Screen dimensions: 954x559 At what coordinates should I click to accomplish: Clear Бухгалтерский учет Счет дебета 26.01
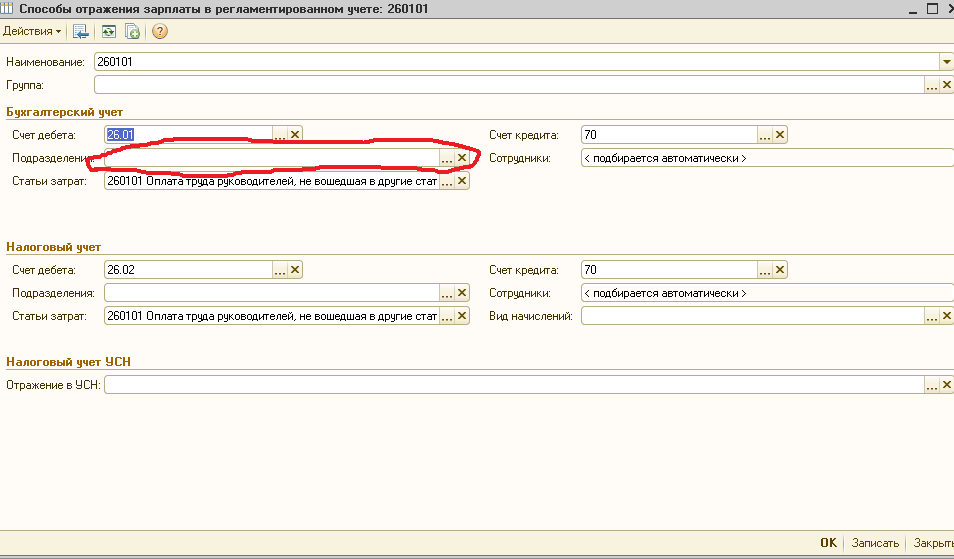[x=294, y=135]
